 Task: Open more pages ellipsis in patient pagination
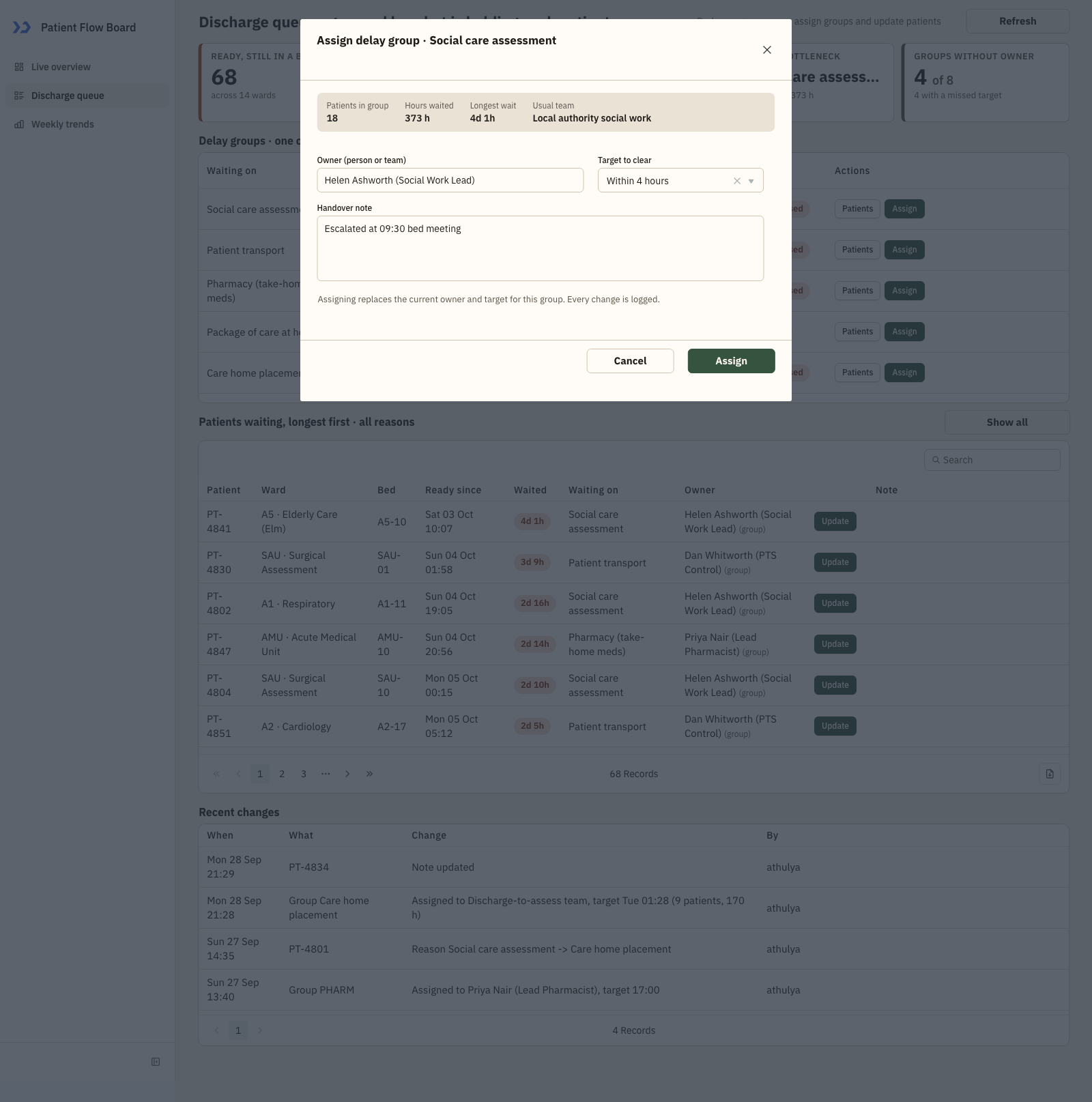tap(326, 774)
